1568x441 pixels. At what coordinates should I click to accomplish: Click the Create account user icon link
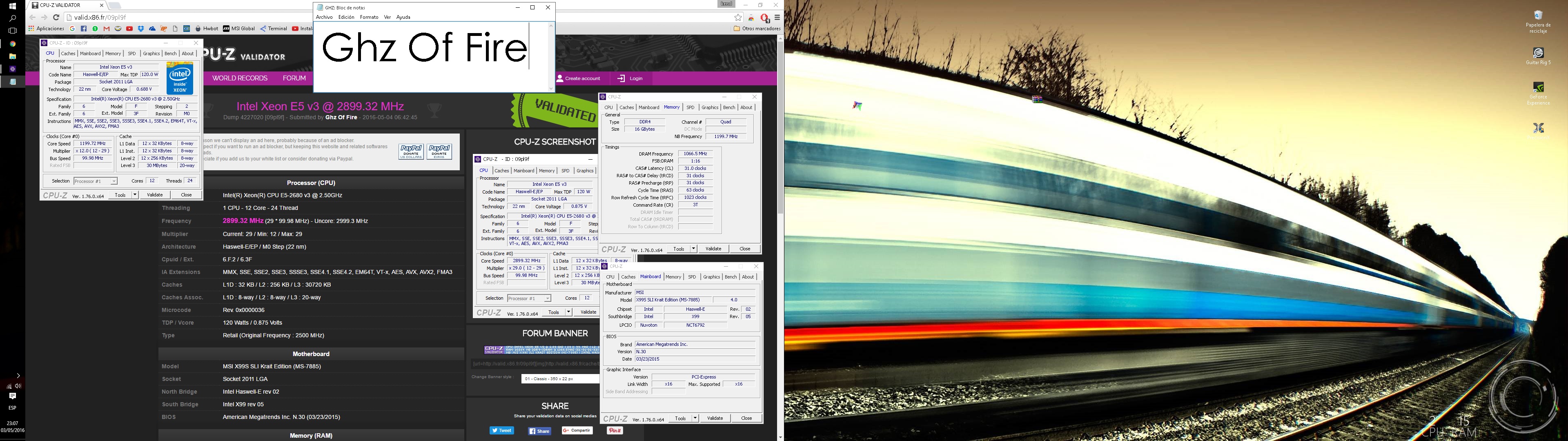coord(578,78)
